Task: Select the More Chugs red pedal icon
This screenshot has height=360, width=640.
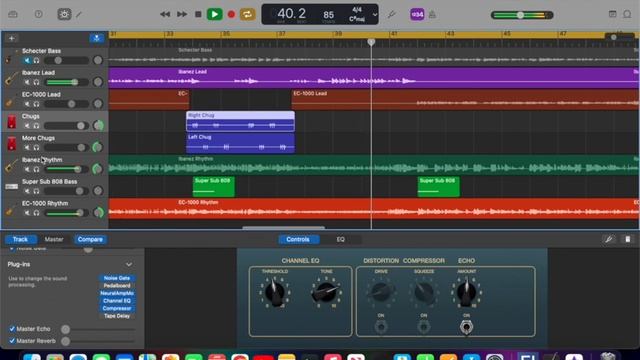Action: coord(11,143)
